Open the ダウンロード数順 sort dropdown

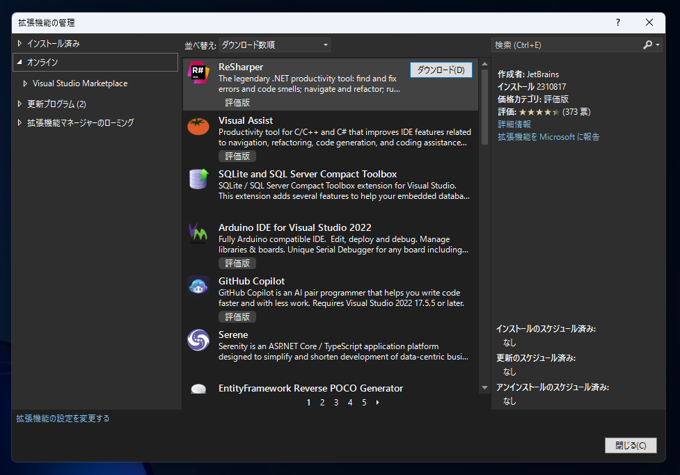pos(275,45)
